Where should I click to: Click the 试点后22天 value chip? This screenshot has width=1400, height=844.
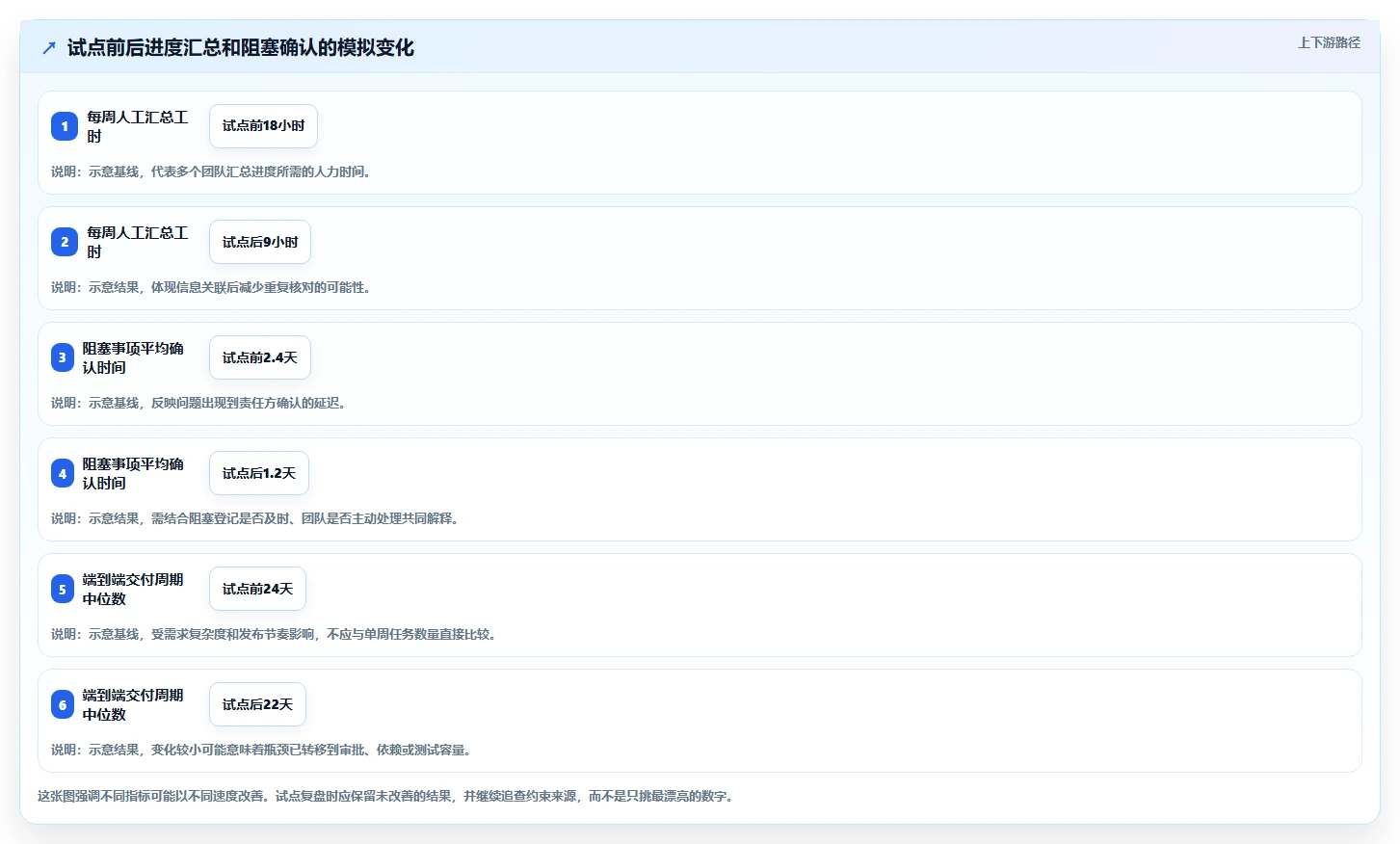[x=257, y=704]
